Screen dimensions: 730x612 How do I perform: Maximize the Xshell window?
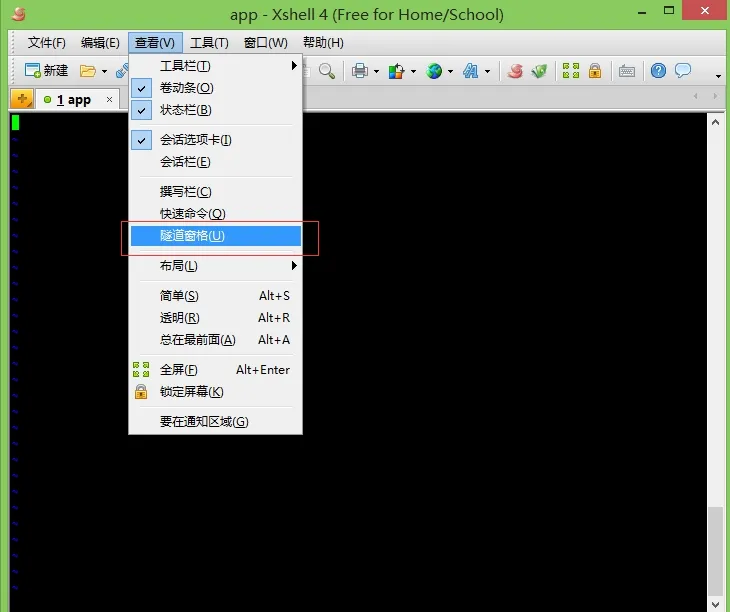(669, 11)
